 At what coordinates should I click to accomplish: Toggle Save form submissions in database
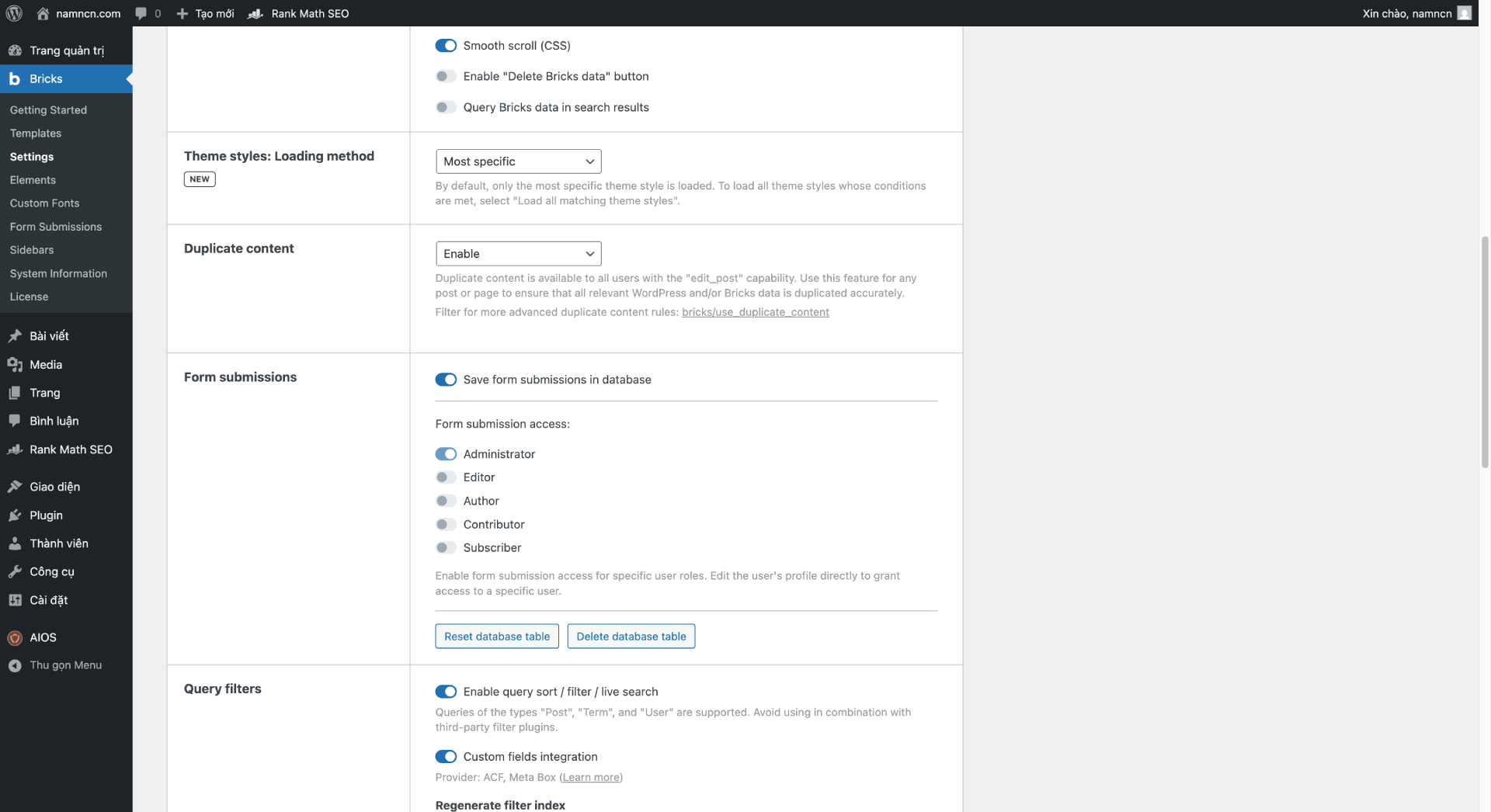pyautogui.click(x=446, y=380)
